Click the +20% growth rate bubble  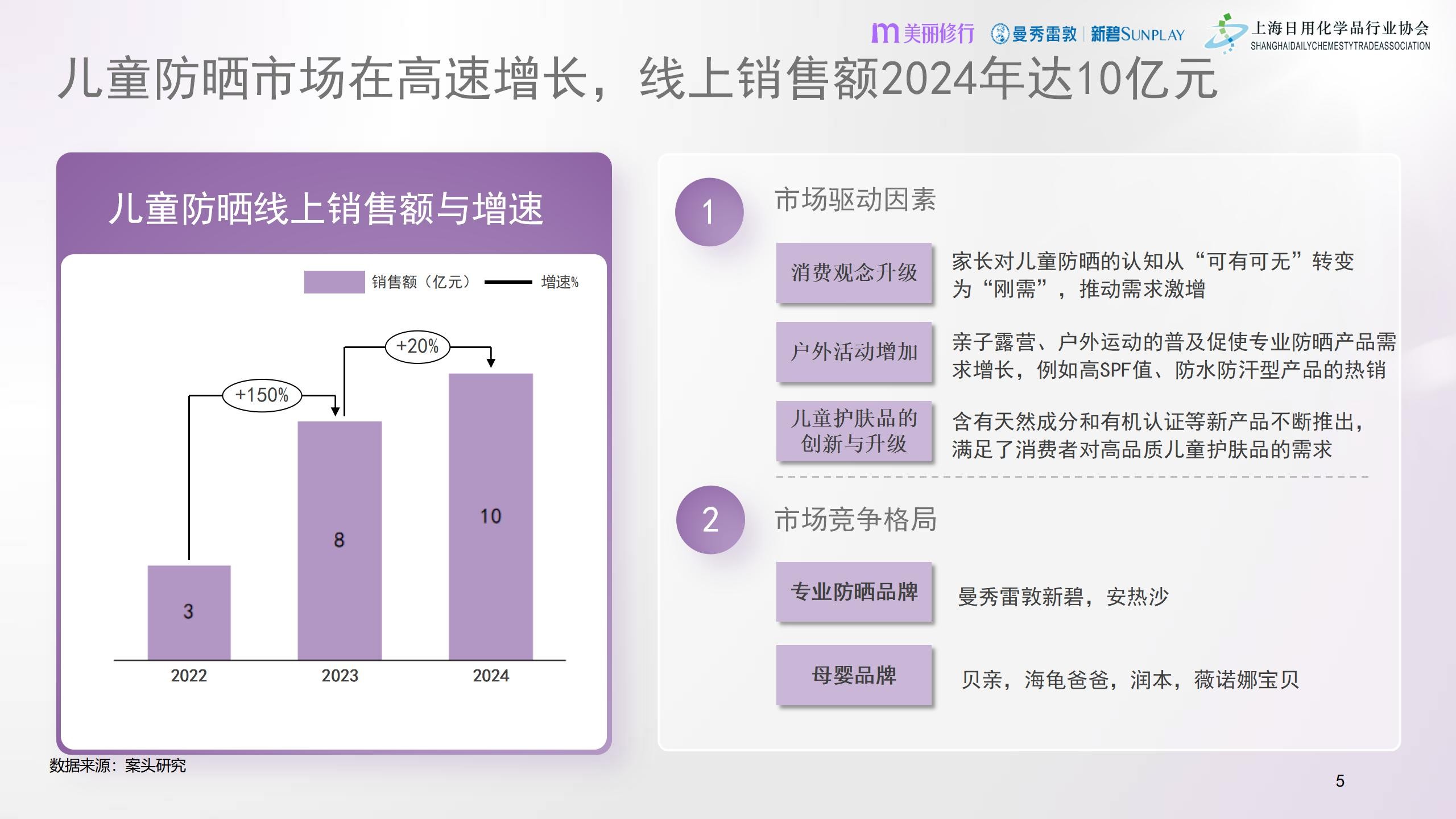coord(417,346)
